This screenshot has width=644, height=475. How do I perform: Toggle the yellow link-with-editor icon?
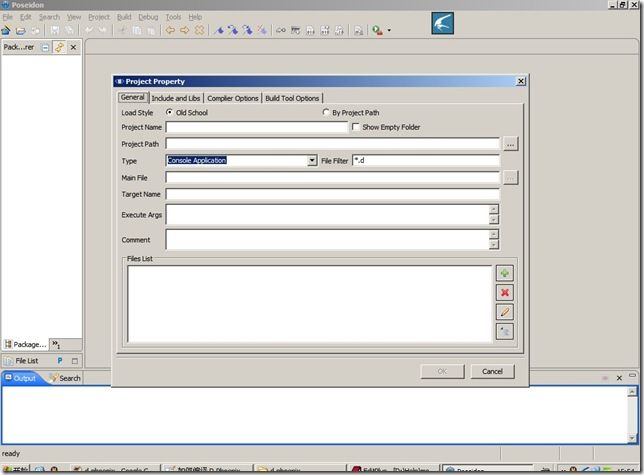click(x=60, y=47)
